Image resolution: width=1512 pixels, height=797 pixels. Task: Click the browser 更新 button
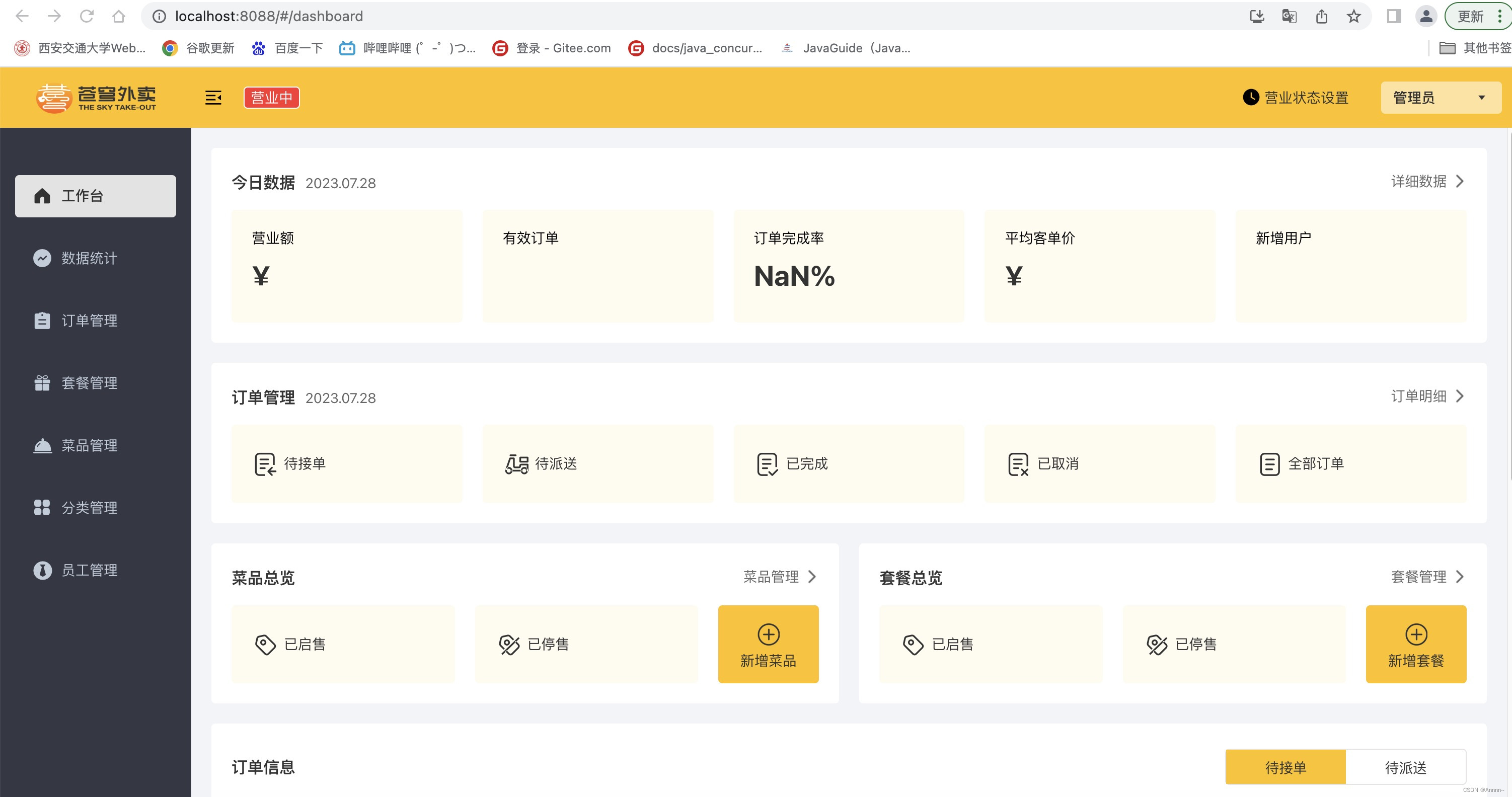[1470, 16]
